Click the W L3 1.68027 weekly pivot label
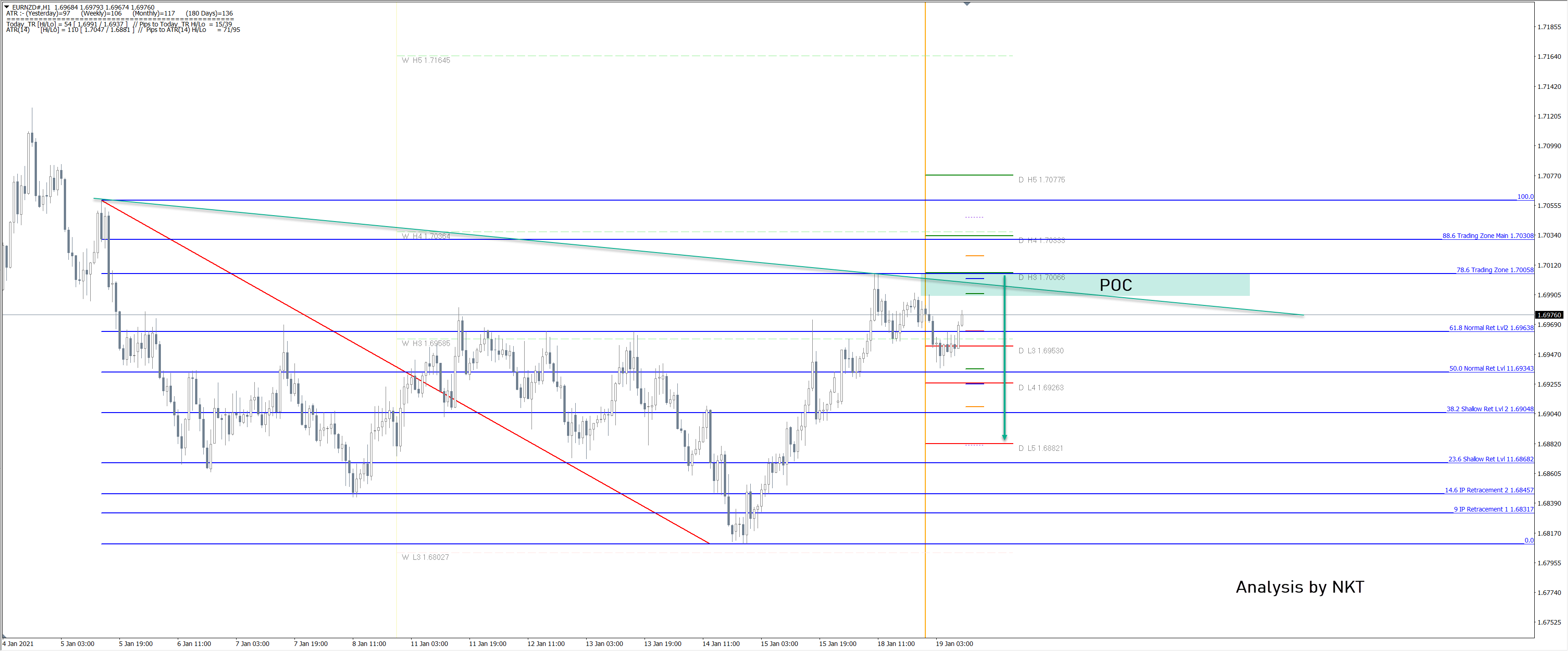This screenshot has width=1568, height=651. (x=425, y=557)
